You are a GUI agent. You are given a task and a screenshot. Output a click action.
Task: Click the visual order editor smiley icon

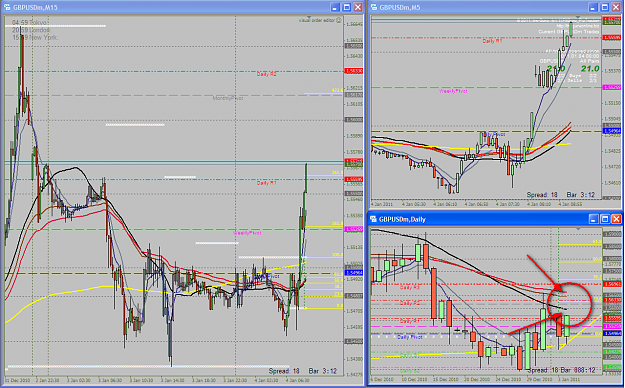(x=339, y=20)
